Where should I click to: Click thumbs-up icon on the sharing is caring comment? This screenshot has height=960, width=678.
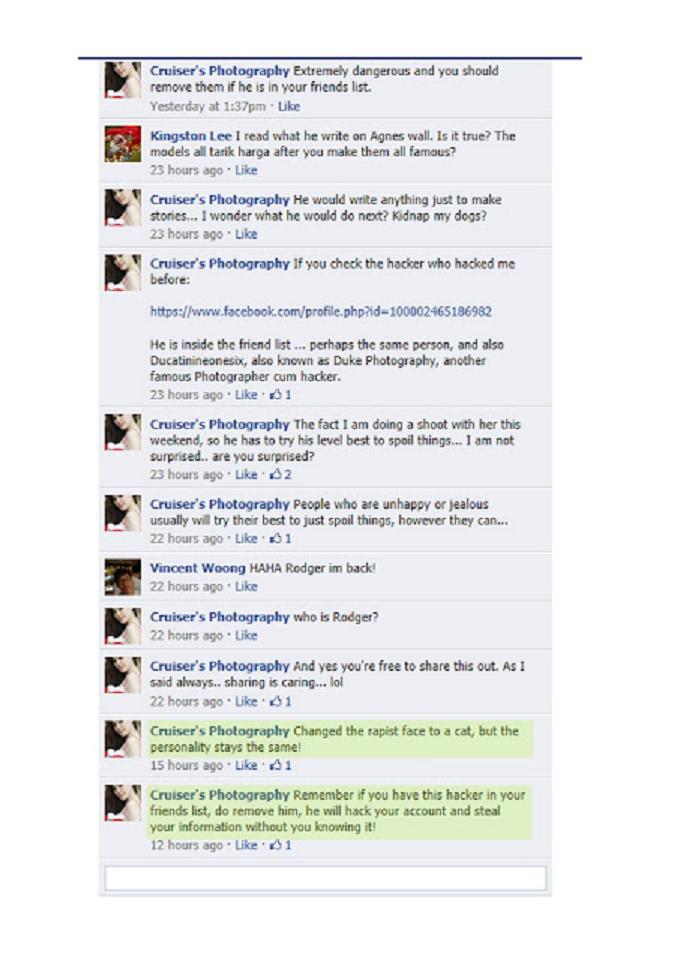point(275,702)
